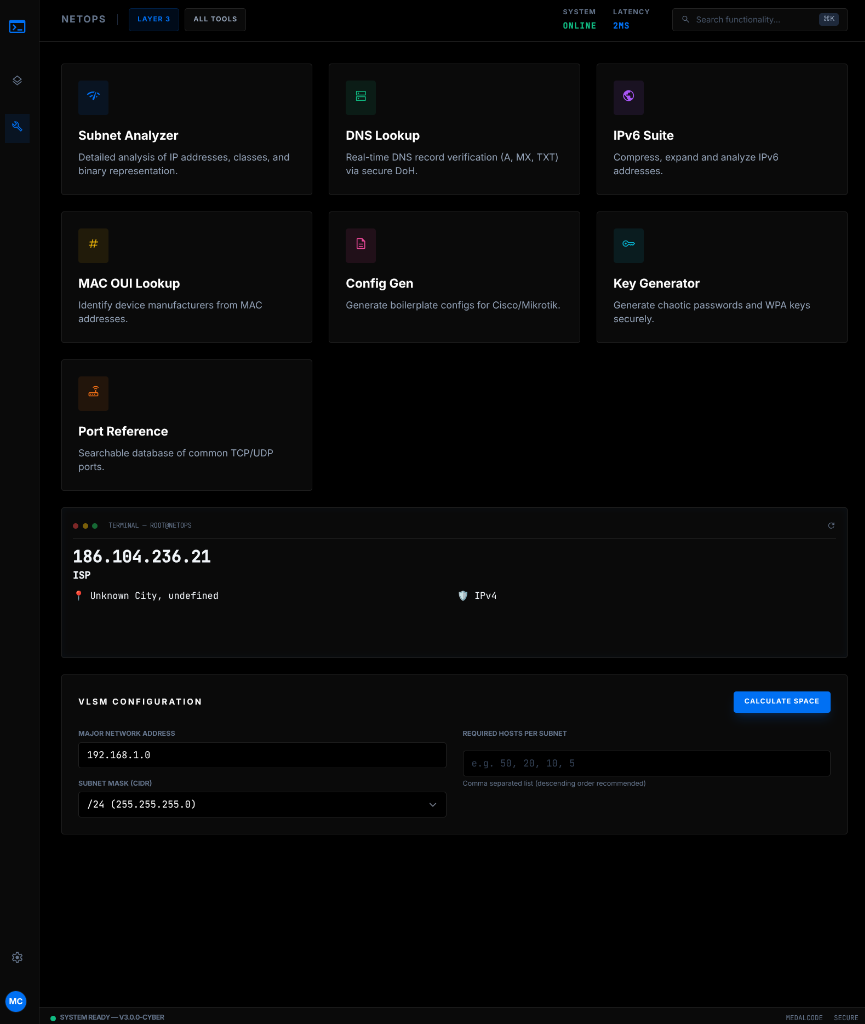Click the terminal icon in the sidebar
The image size is (865, 1024).
coord(17,25)
